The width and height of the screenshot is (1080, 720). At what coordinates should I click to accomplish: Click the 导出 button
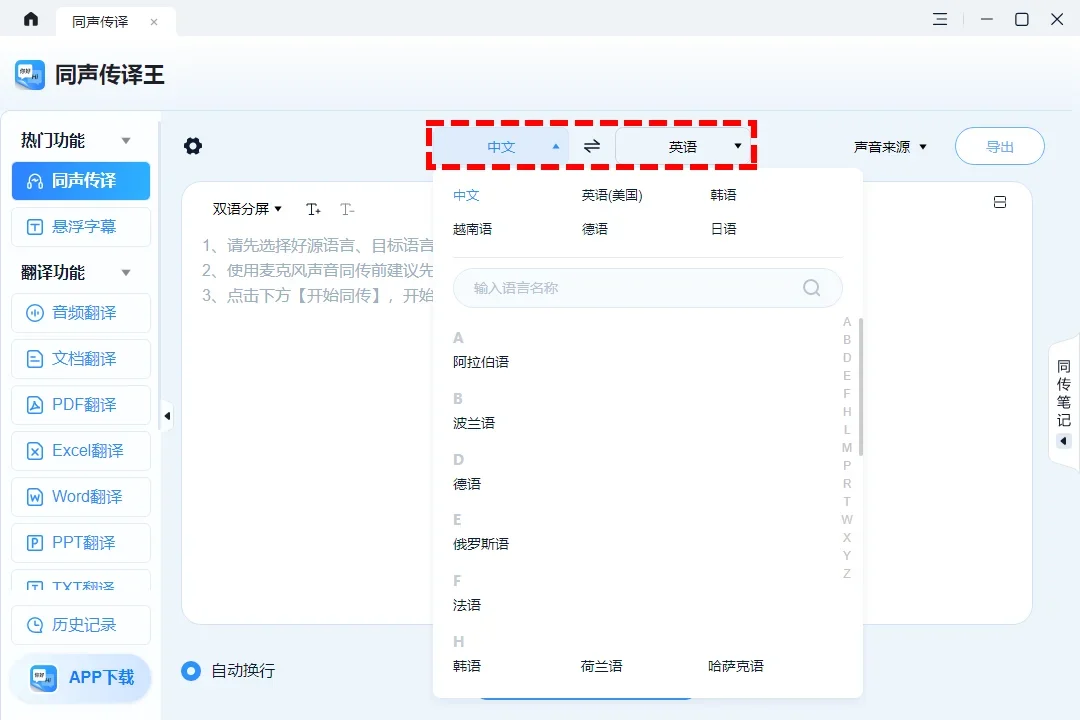(999, 146)
